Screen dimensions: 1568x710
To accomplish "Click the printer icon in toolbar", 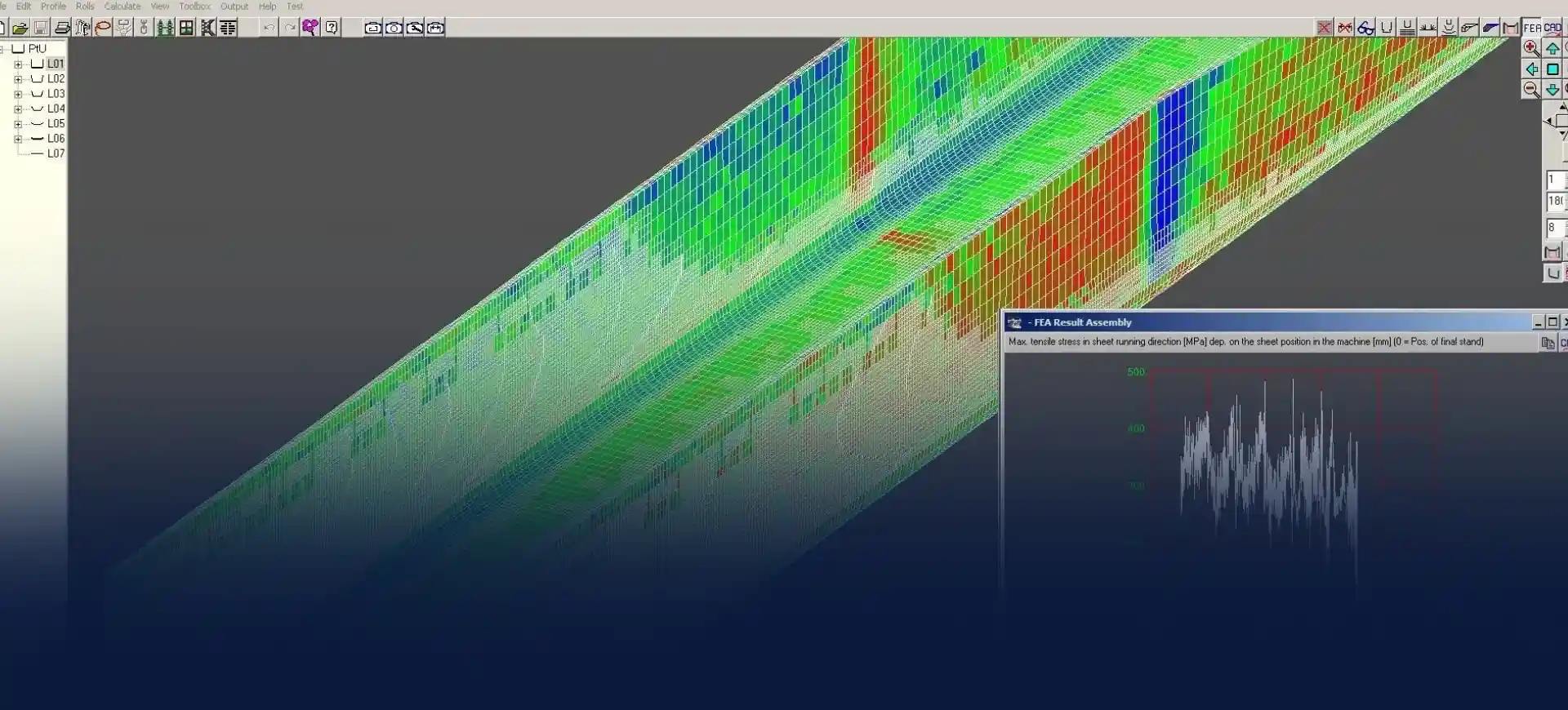I will 62,28.
